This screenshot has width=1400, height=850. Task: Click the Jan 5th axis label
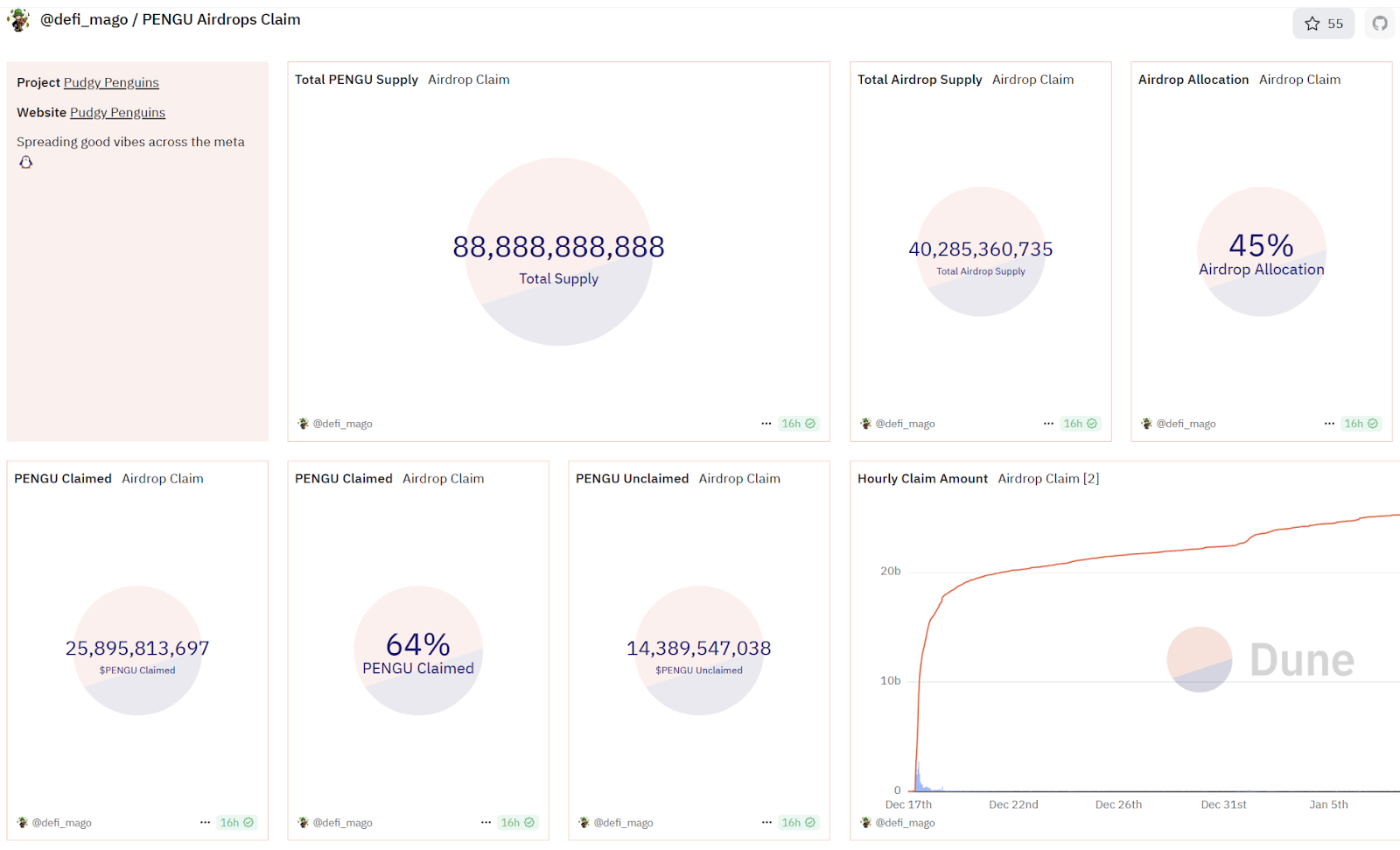[x=1328, y=804]
